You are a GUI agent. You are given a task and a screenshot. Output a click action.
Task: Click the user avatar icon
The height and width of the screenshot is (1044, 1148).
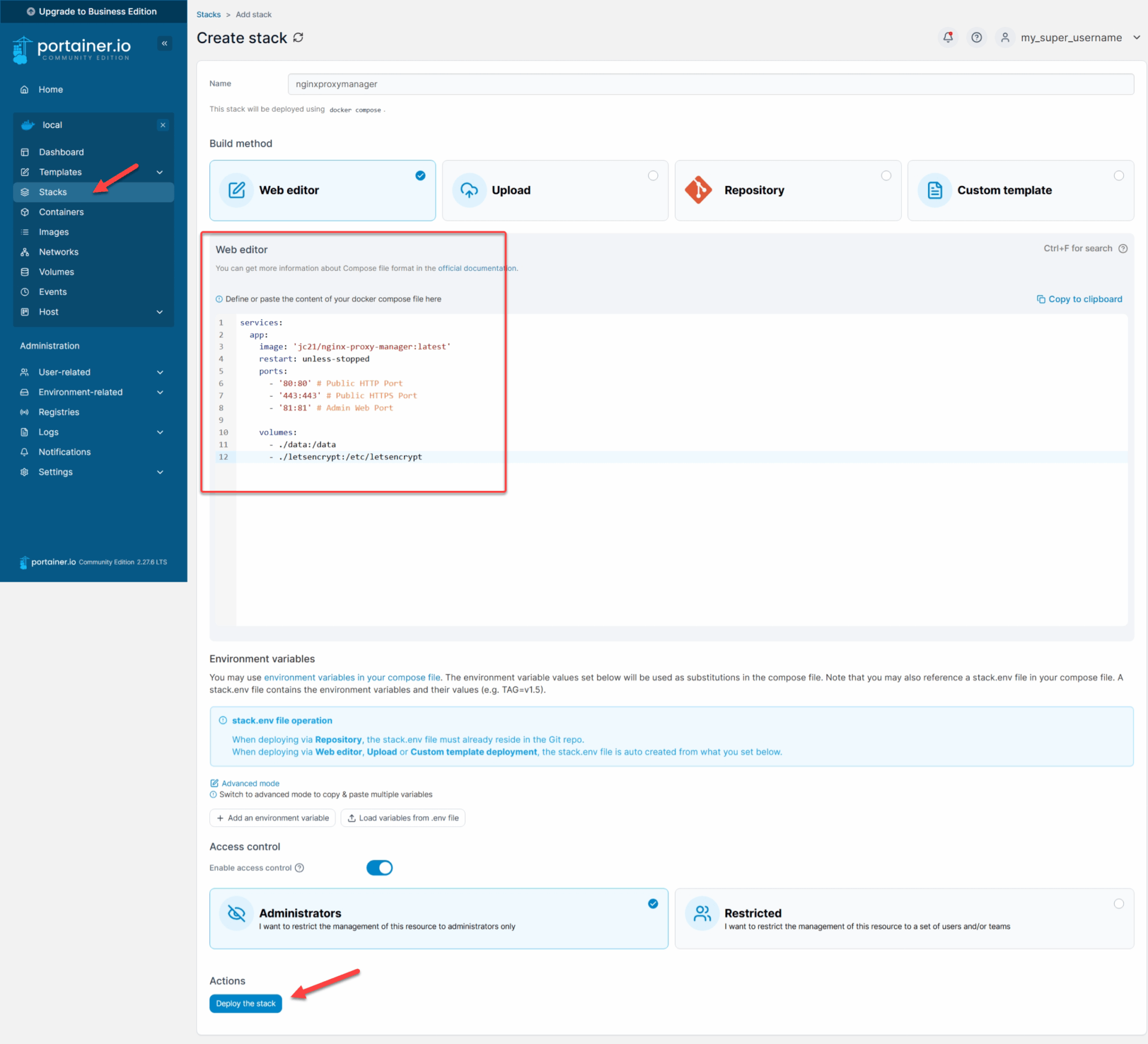(1005, 38)
